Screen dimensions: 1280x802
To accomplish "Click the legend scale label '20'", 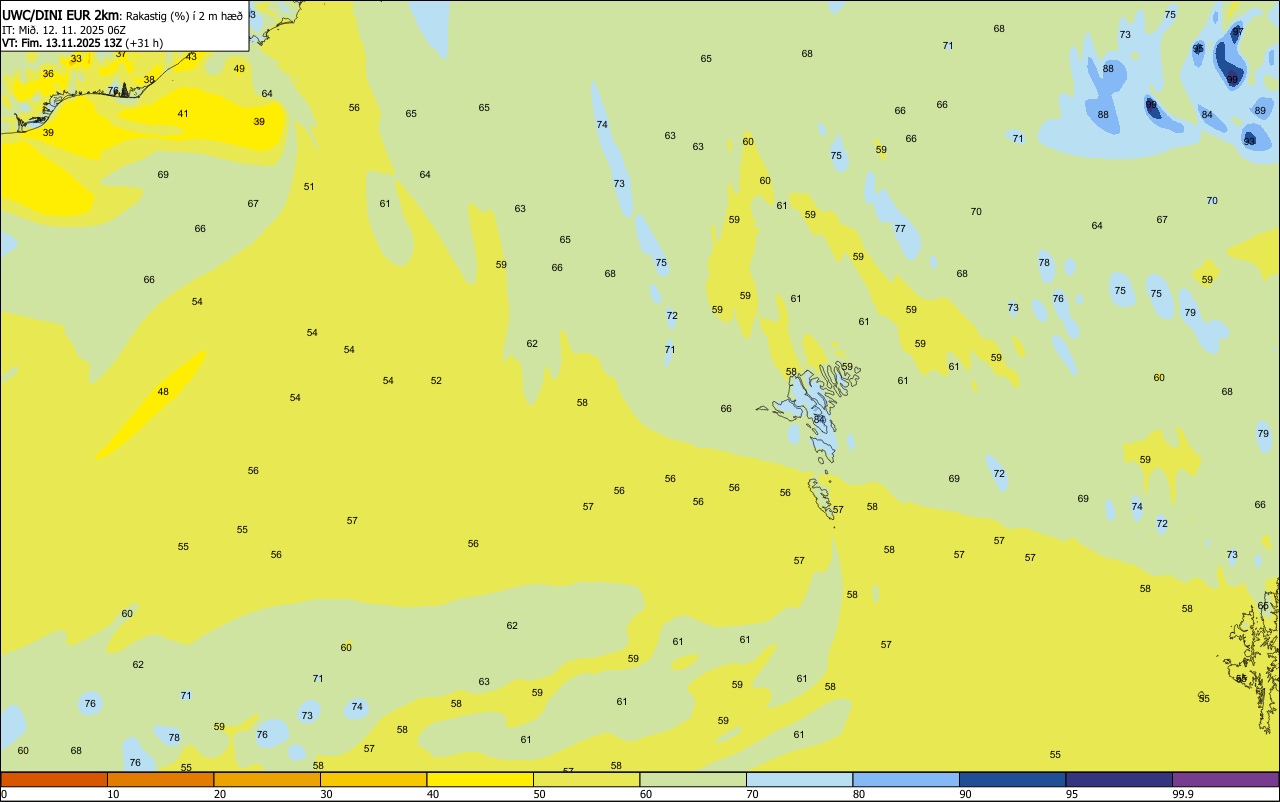I will [220, 794].
